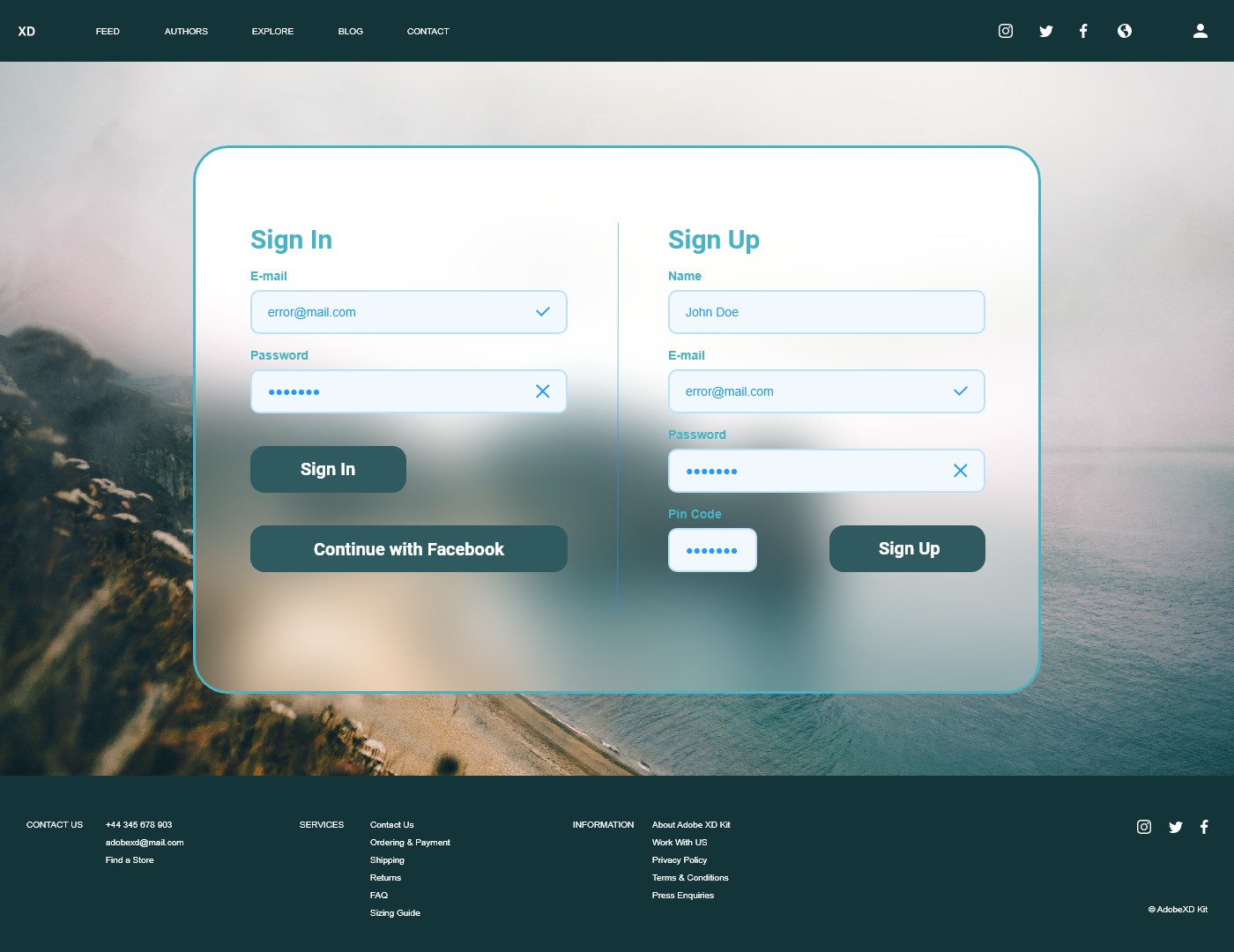Open the footer Facebook icon
Image resolution: width=1234 pixels, height=952 pixels.
(x=1204, y=827)
